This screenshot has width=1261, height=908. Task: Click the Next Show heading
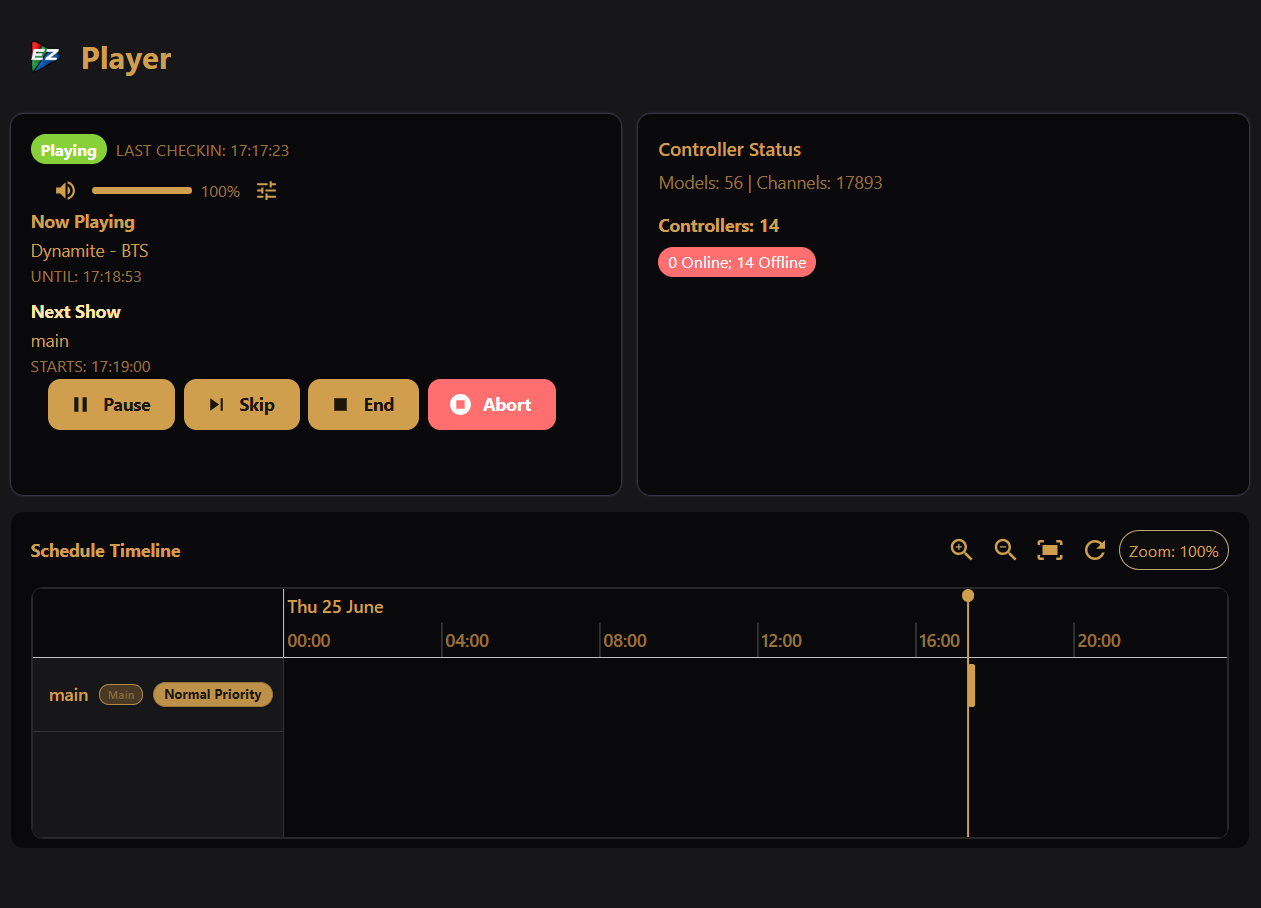[76, 311]
